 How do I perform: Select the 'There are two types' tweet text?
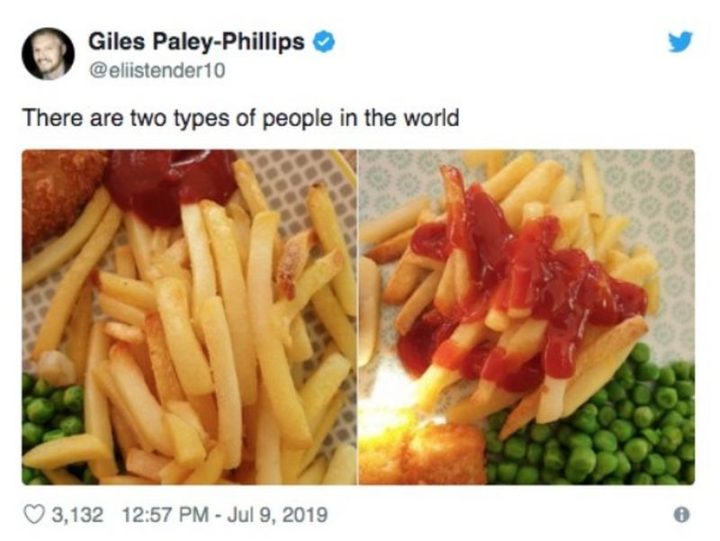coord(241,118)
